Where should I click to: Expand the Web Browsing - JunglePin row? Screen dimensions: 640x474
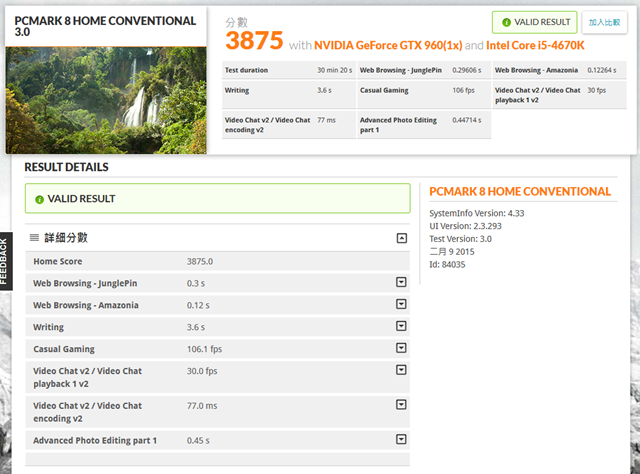(401, 282)
